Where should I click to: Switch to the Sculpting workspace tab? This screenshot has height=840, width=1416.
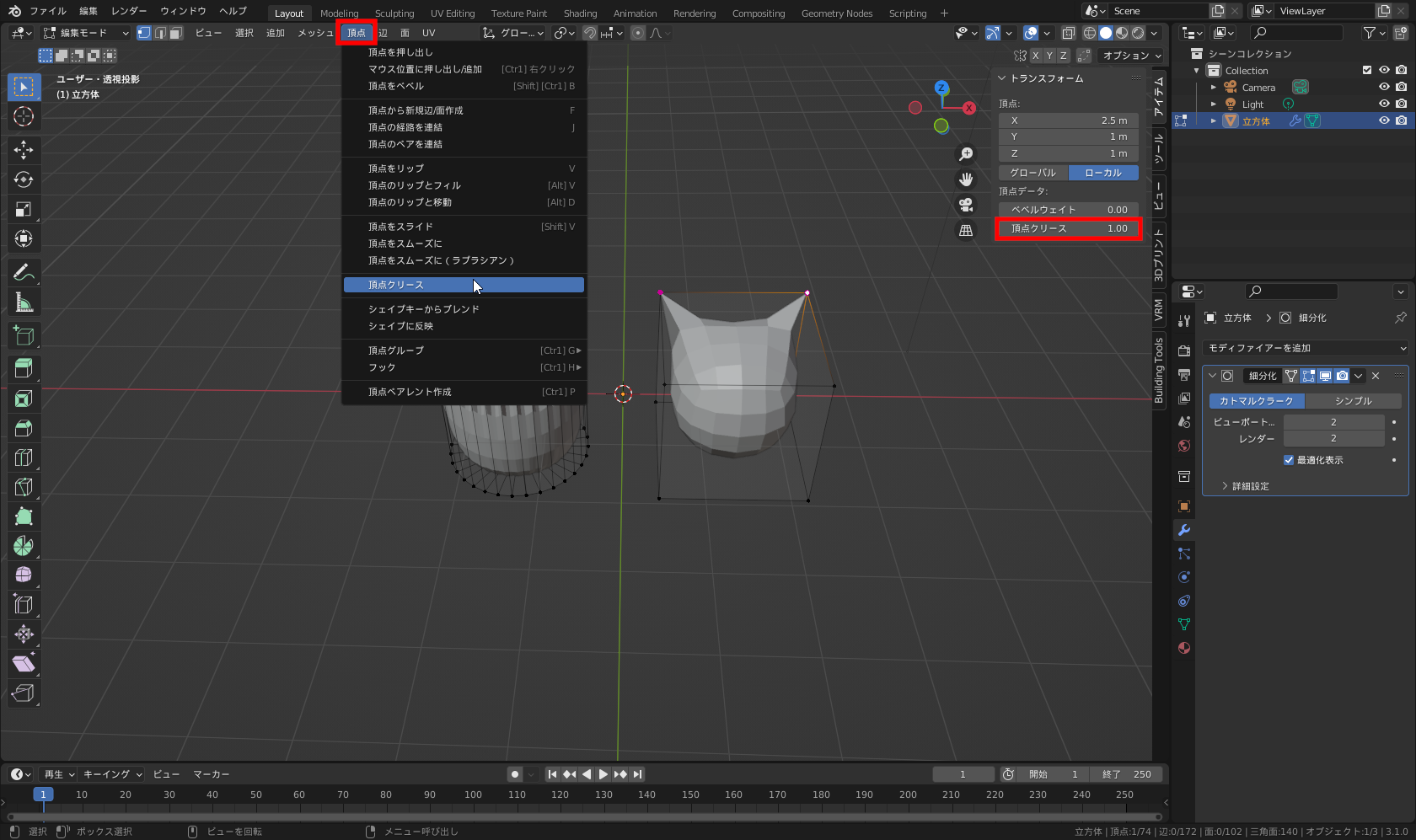[394, 13]
